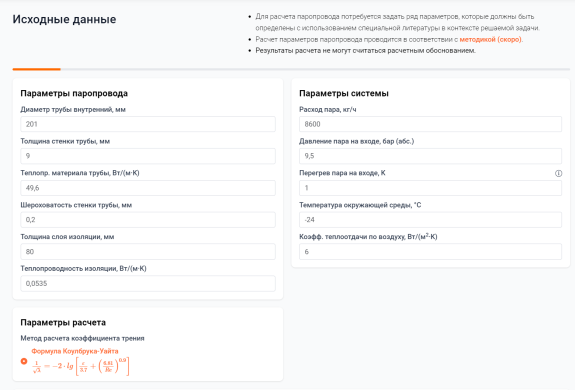Edit the Давление пара на входе value
The width and height of the screenshot is (575, 390).
click(x=430, y=156)
